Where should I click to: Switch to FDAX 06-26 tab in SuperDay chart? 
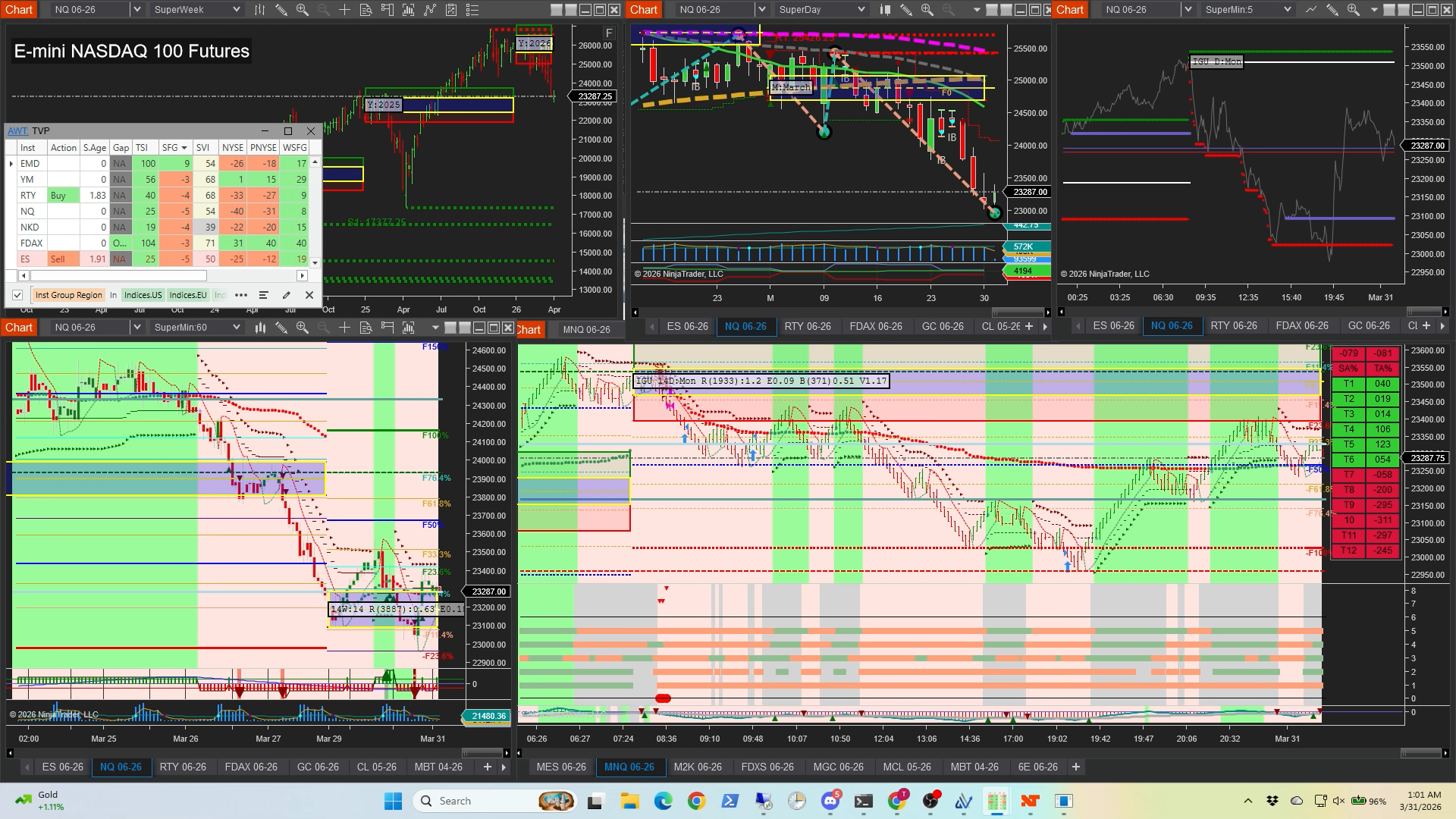(x=876, y=326)
